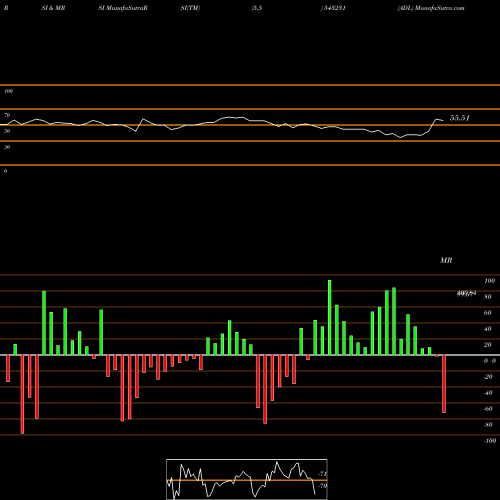Image resolution: width=500 pixels, height=500 pixels.
Task: Click the MR panel title label
Action: click(x=446, y=260)
